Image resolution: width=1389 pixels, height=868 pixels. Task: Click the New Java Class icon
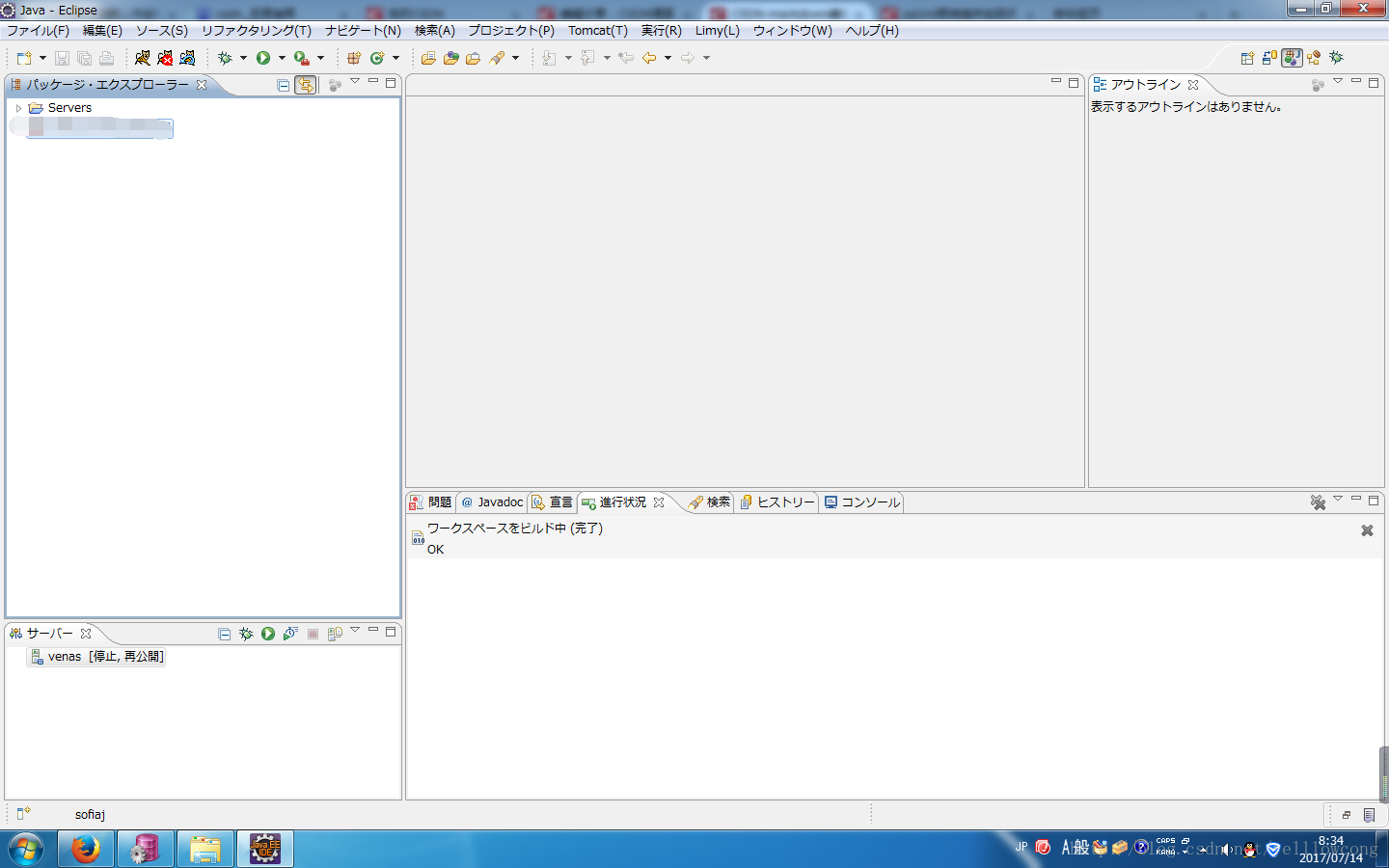pos(377,58)
